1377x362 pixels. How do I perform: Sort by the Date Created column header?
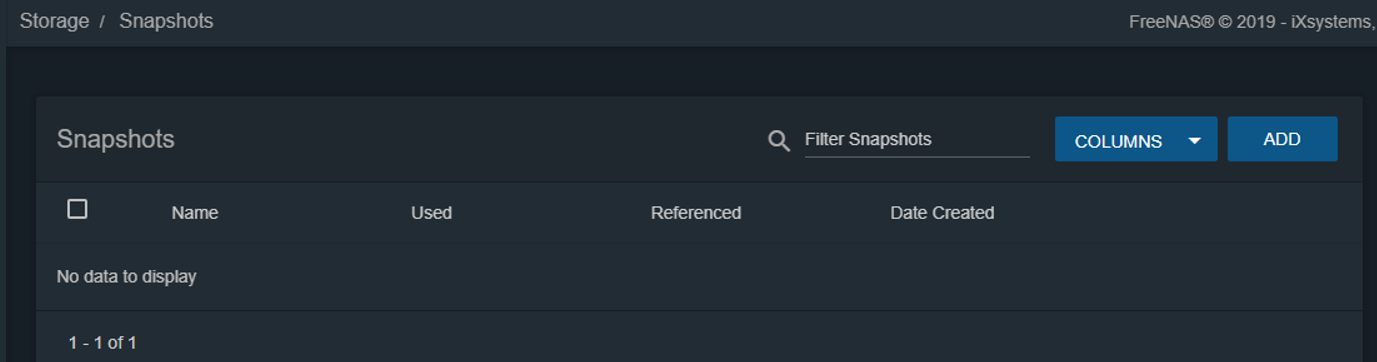[x=942, y=213]
